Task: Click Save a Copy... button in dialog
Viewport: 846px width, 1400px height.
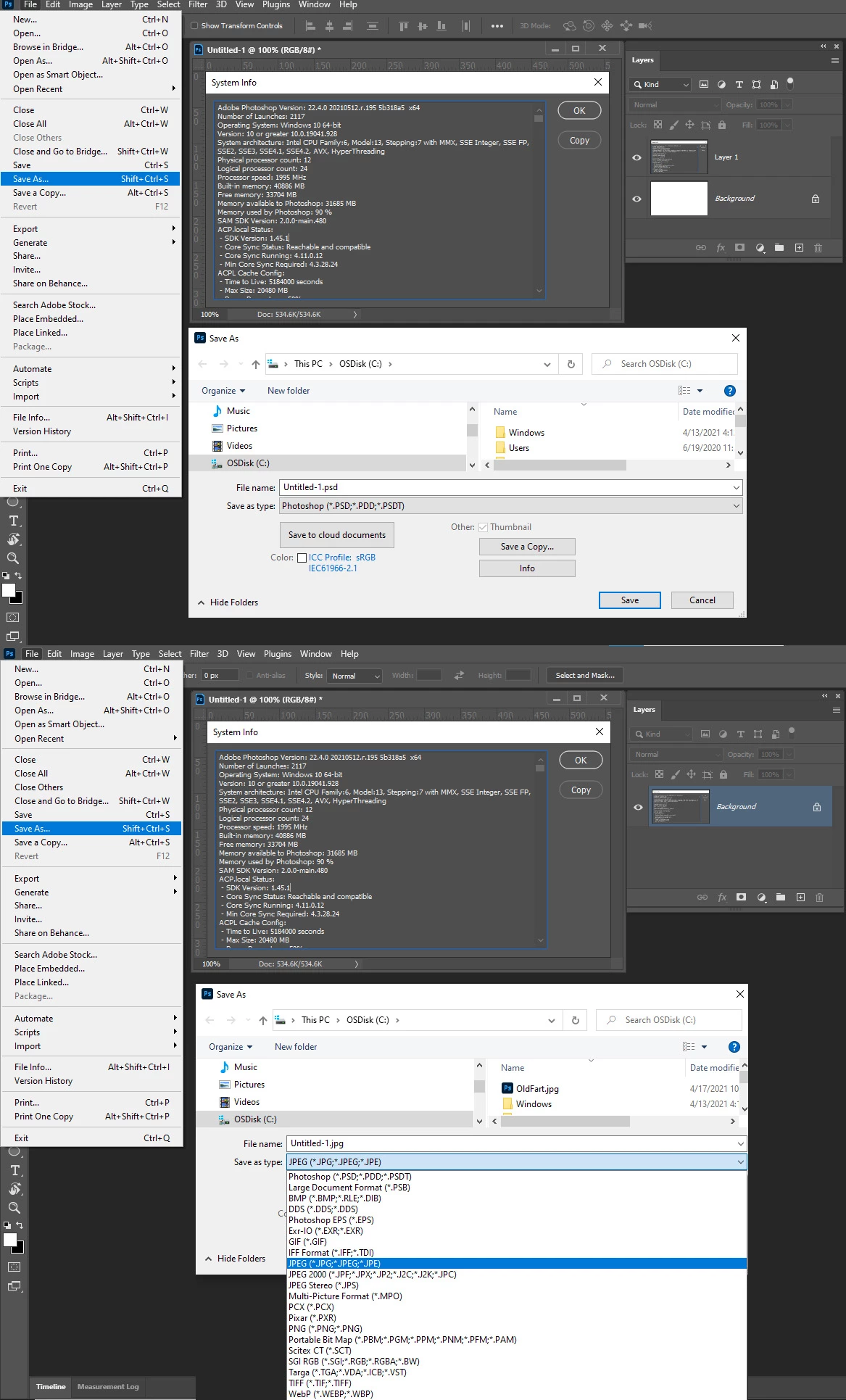Action: tap(527, 547)
